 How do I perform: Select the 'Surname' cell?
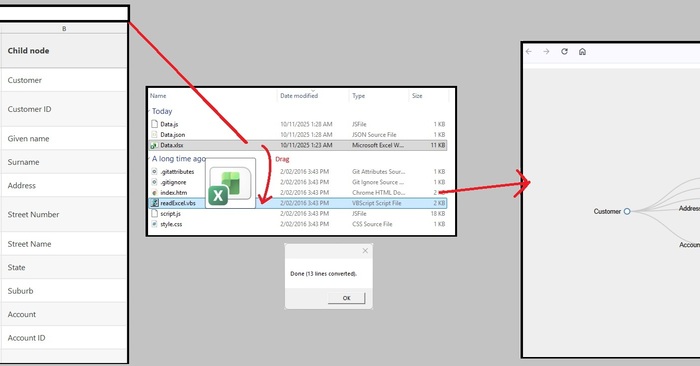point(64,162)
